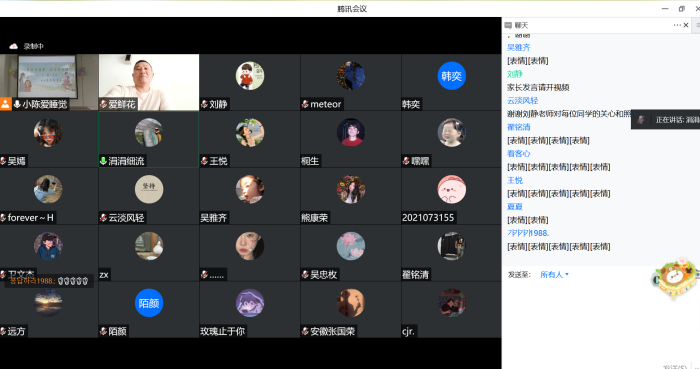
Task: Click 云淡风轻 sender name in chat
Action: pyautogui.click(x=522, y=100)
